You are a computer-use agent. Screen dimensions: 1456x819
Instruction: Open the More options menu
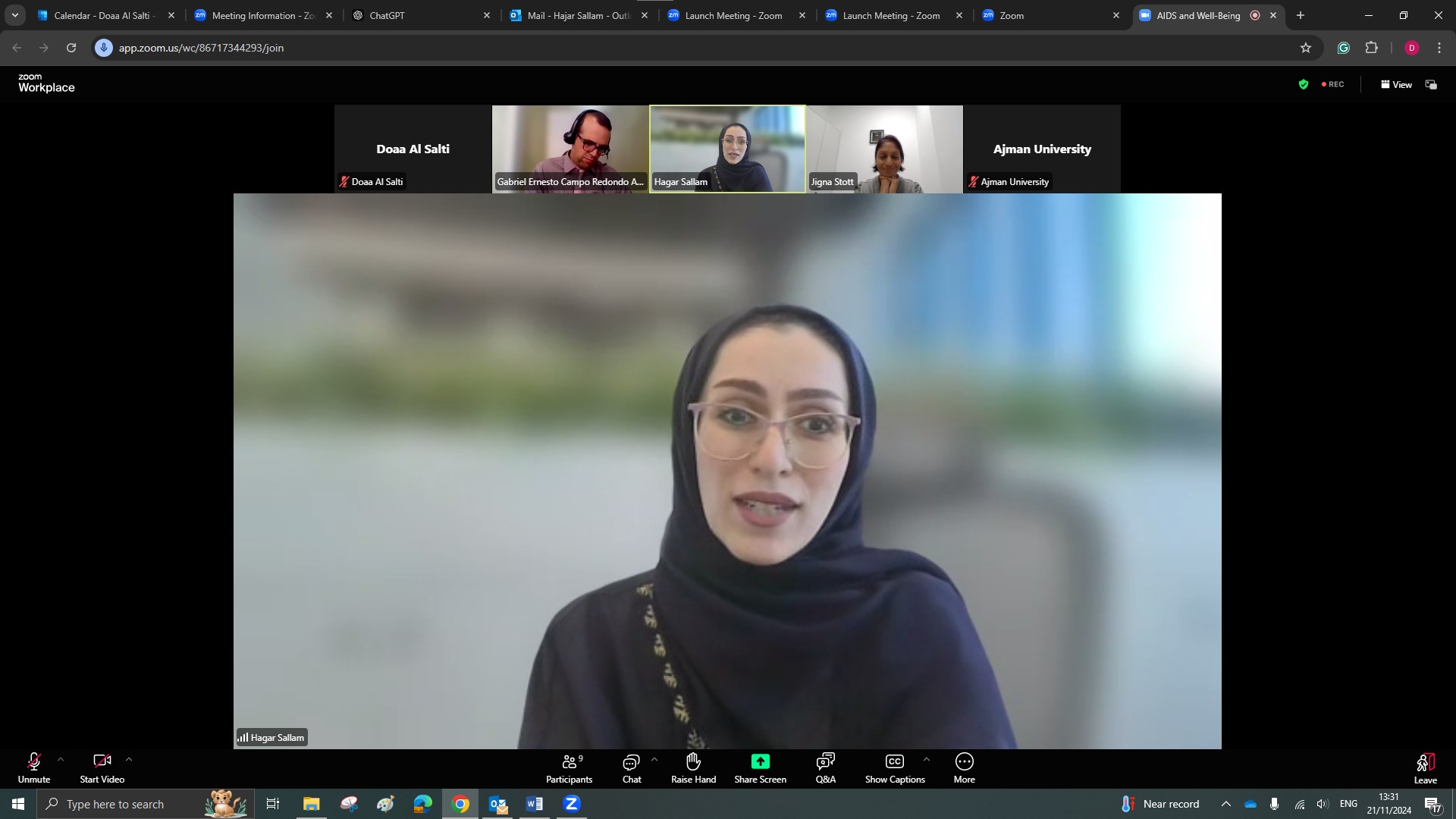click(964, 767)
